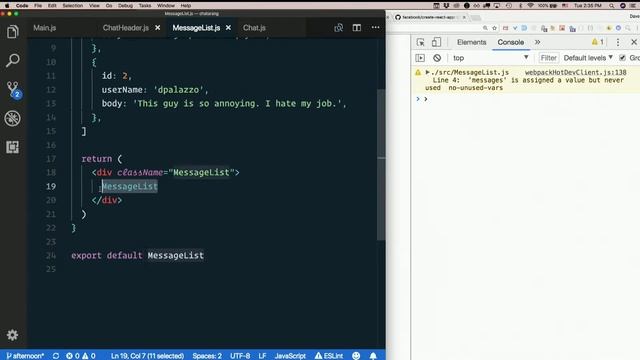Open the DevTools three-dot customize menu
Image resolution: width=640 pixels, height=360 pixels.
point(618,42)
